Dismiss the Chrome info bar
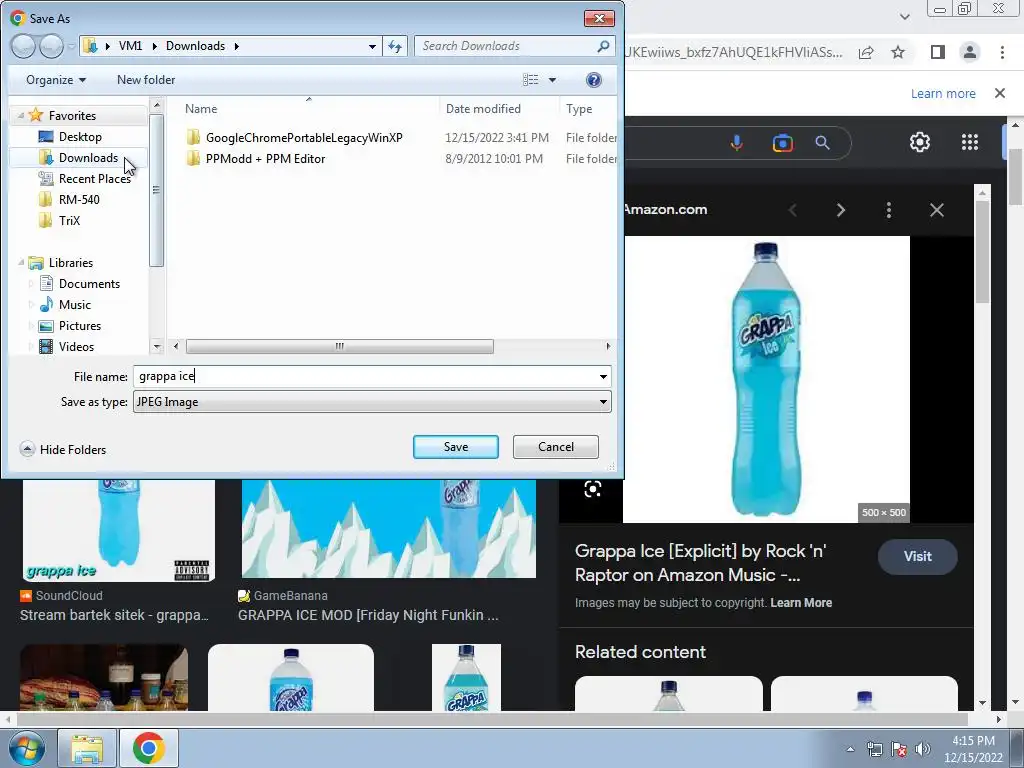This screenshot has width=1024, height=768. (1000, 93)
